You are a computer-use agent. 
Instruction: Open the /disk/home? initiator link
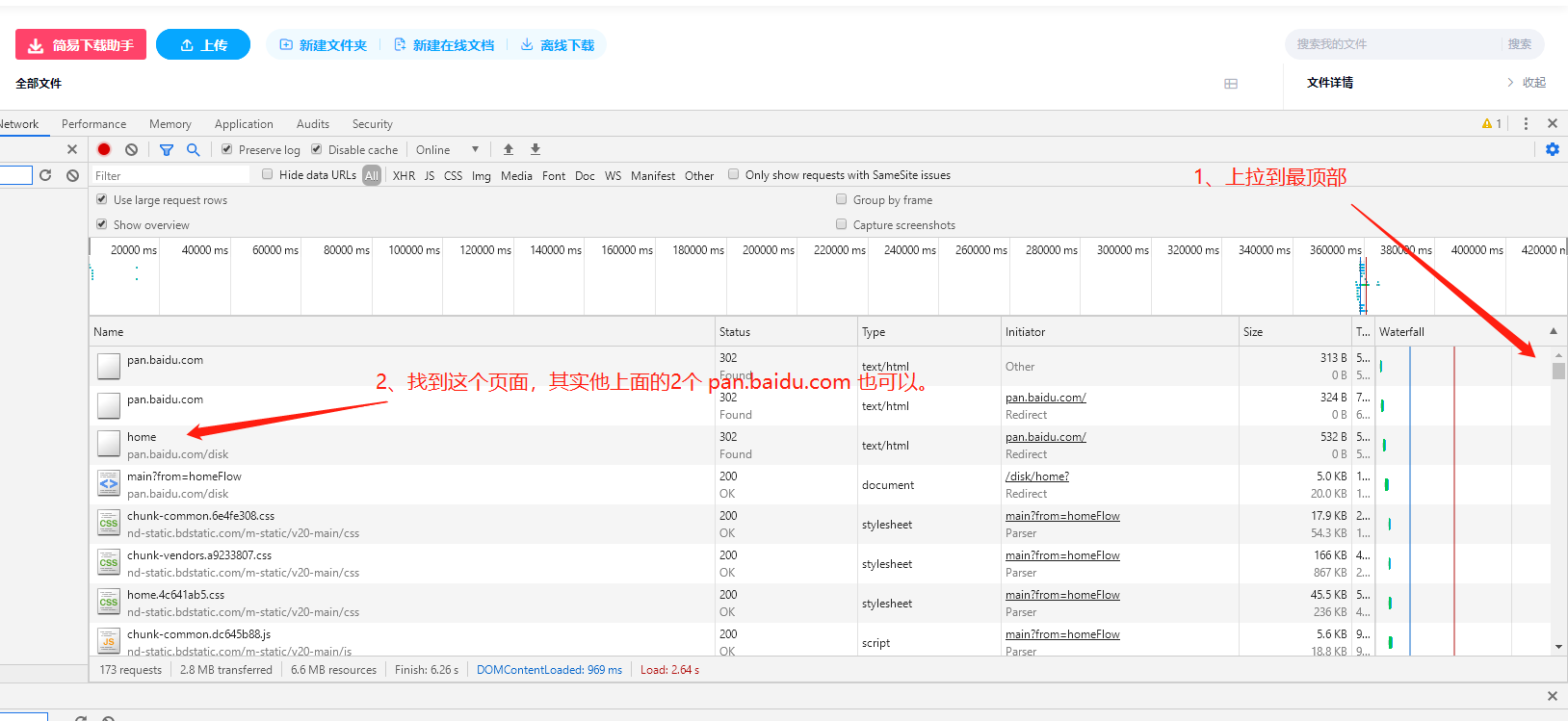tap(1036, 476)
